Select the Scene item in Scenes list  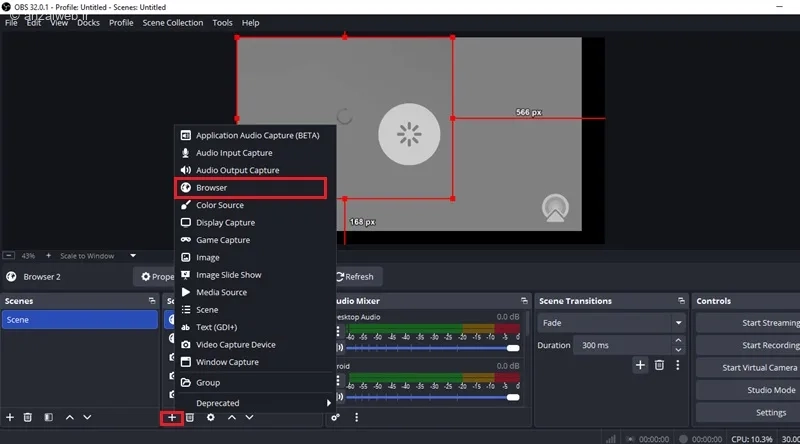(80, 319)
